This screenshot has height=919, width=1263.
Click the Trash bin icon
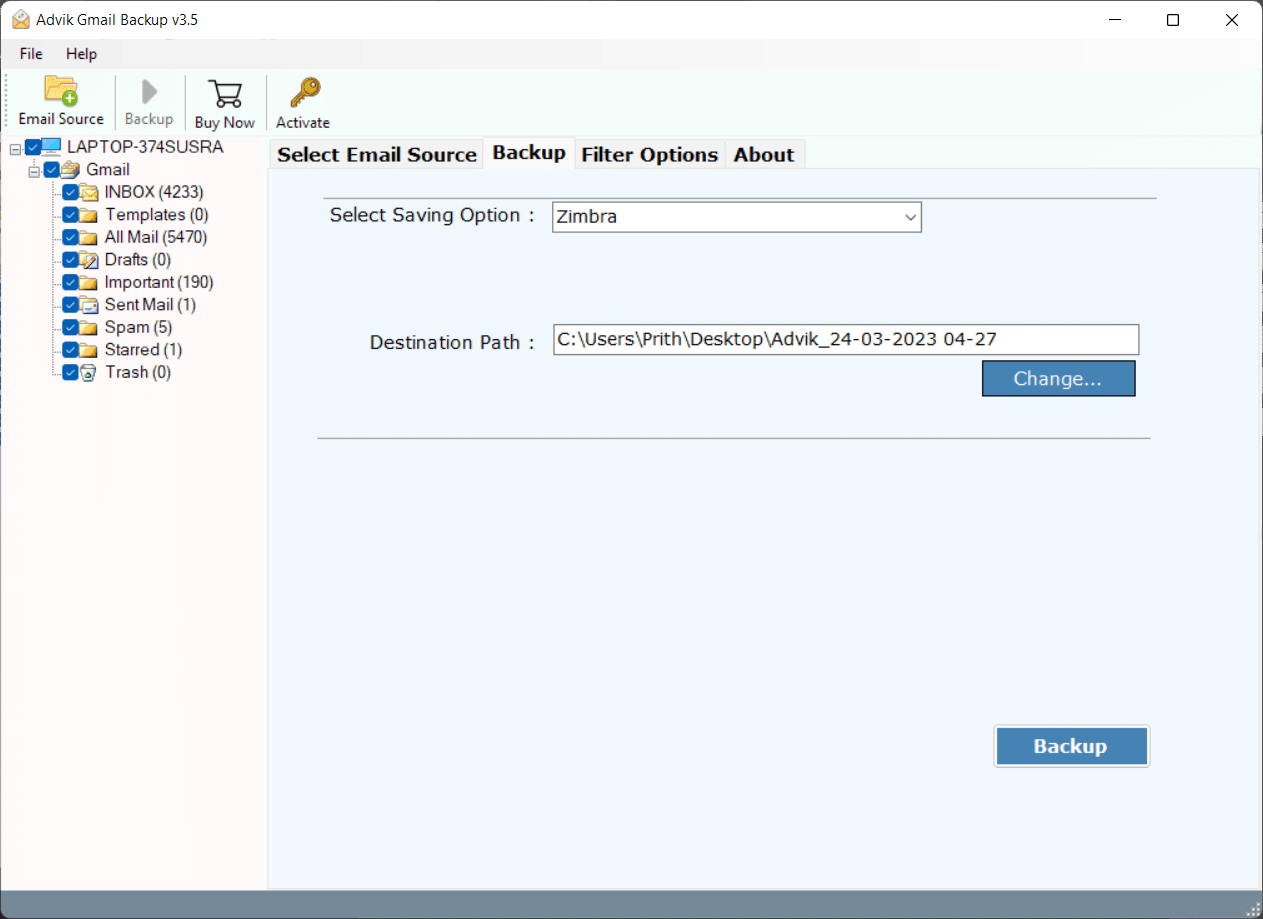coord(89,372)
